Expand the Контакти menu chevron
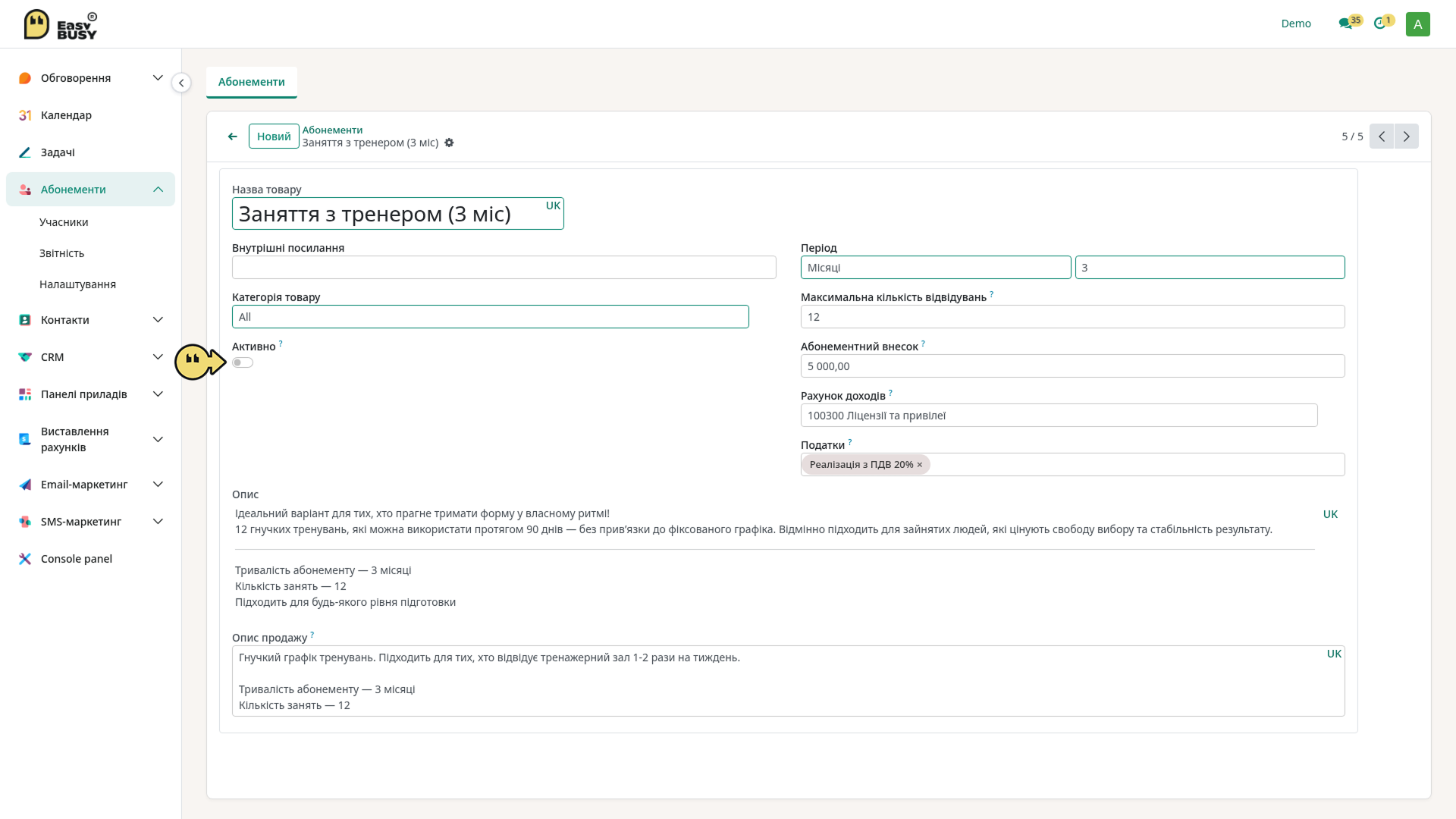The image size is (1456, 819). (158, 320)
